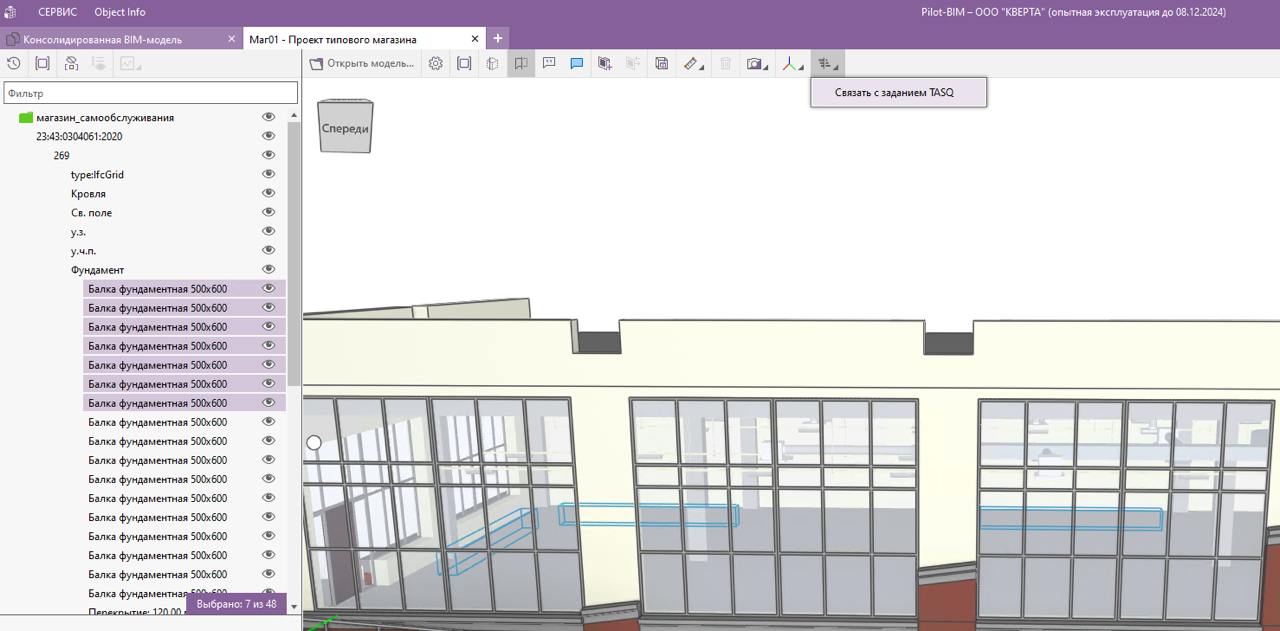Screen dimensions: 1280x631
Task: Select the type:IfcGrid tree node
Action: (x=97, y=175)
